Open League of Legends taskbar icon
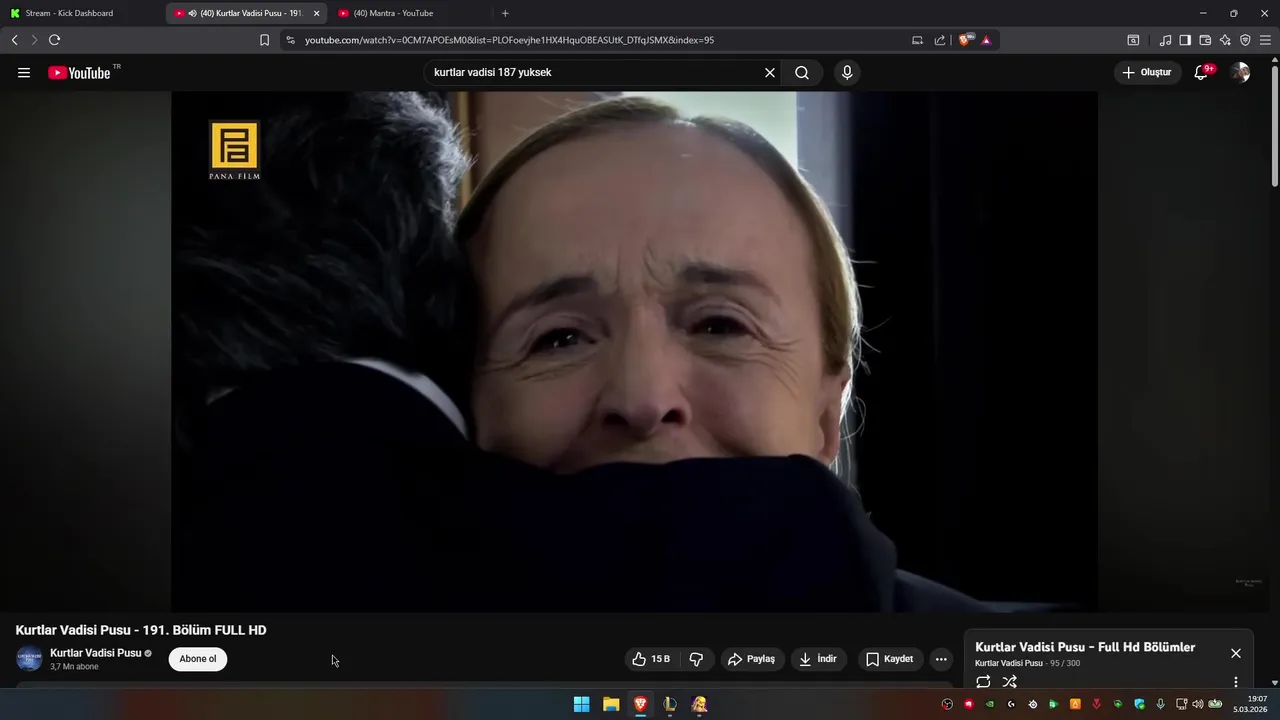The height and width of the screenshot is (720, 1280). pyautogui.click(x=670, y=704)
